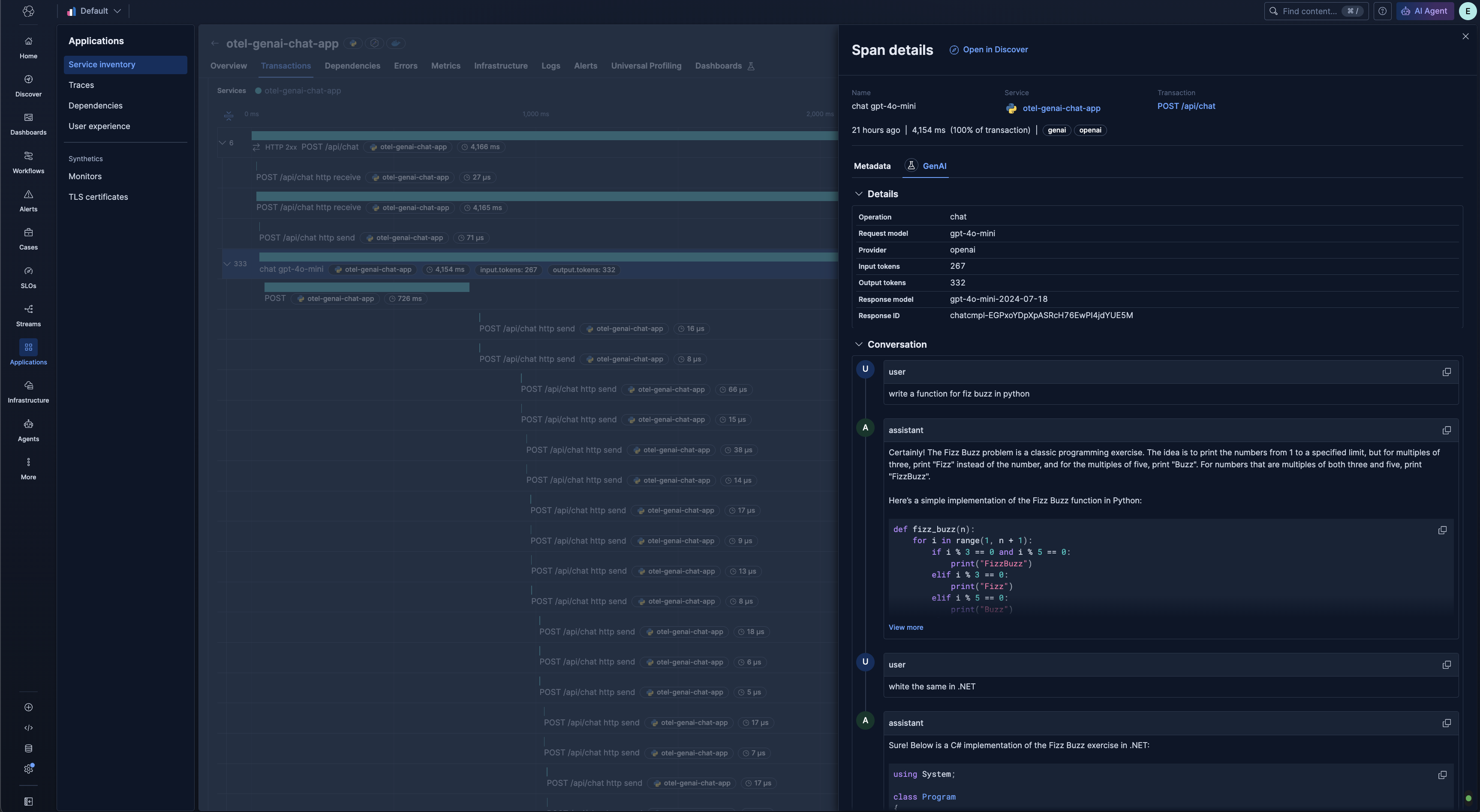1480x812 pixels.
Task: Open the Errors tab
Action: (406, 66)
